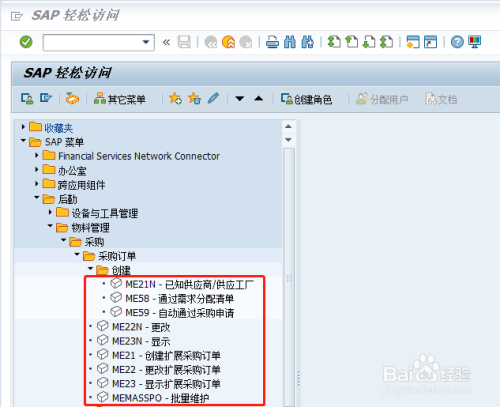The height and width of the screenshot is (407, 500).
Task: Click the Create New Session icon
Action: tap(413, 42)
